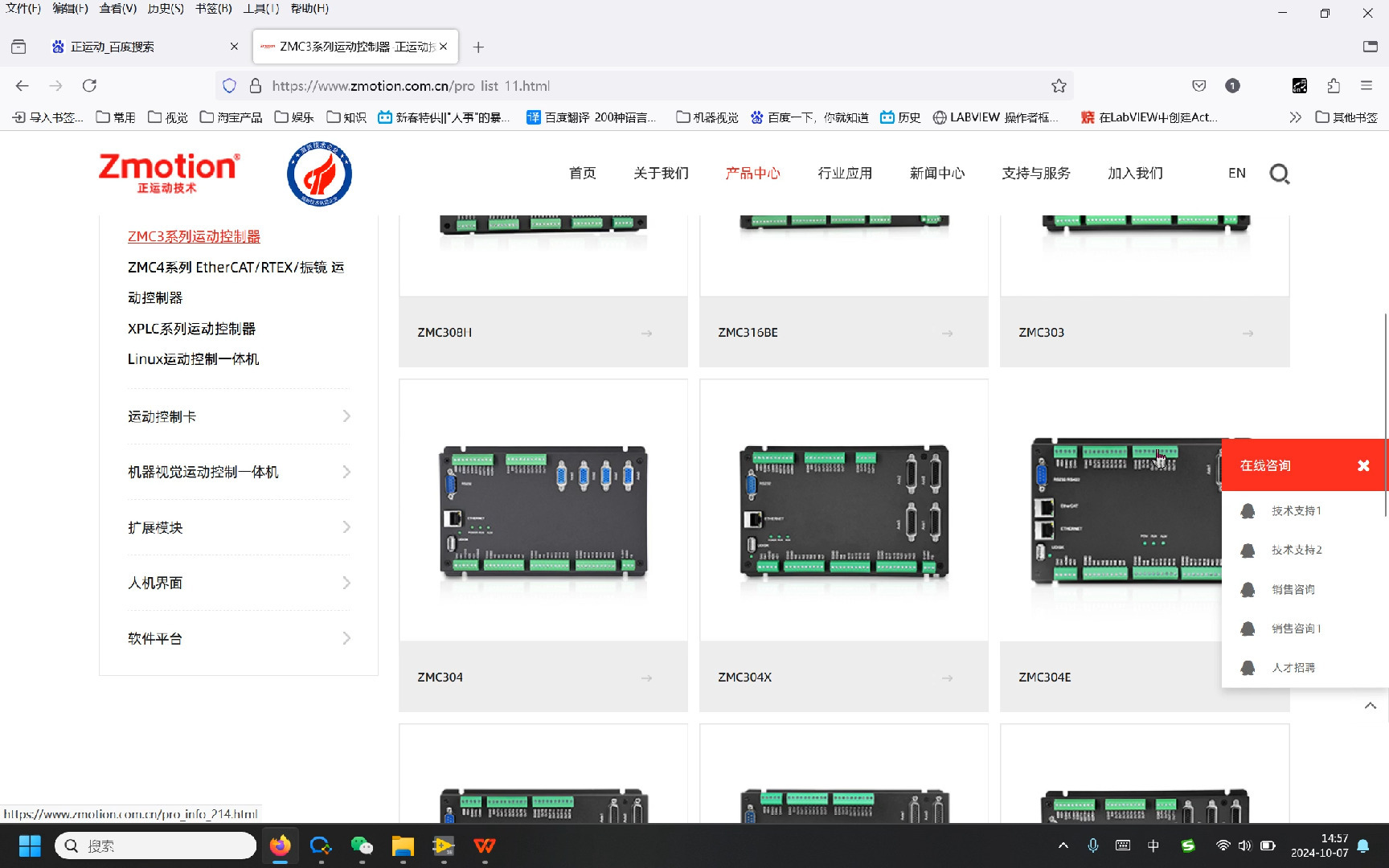This screenshot has height=868, width=1389.
Task: Open the 文件 menu
Action: click(x=23, y=8)
